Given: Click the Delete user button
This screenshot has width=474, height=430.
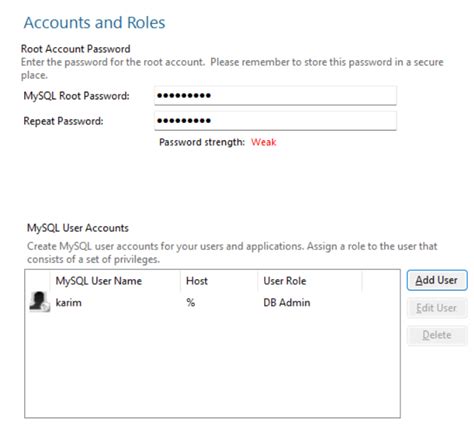Looking at the screenshot, I should coord(437,335).
